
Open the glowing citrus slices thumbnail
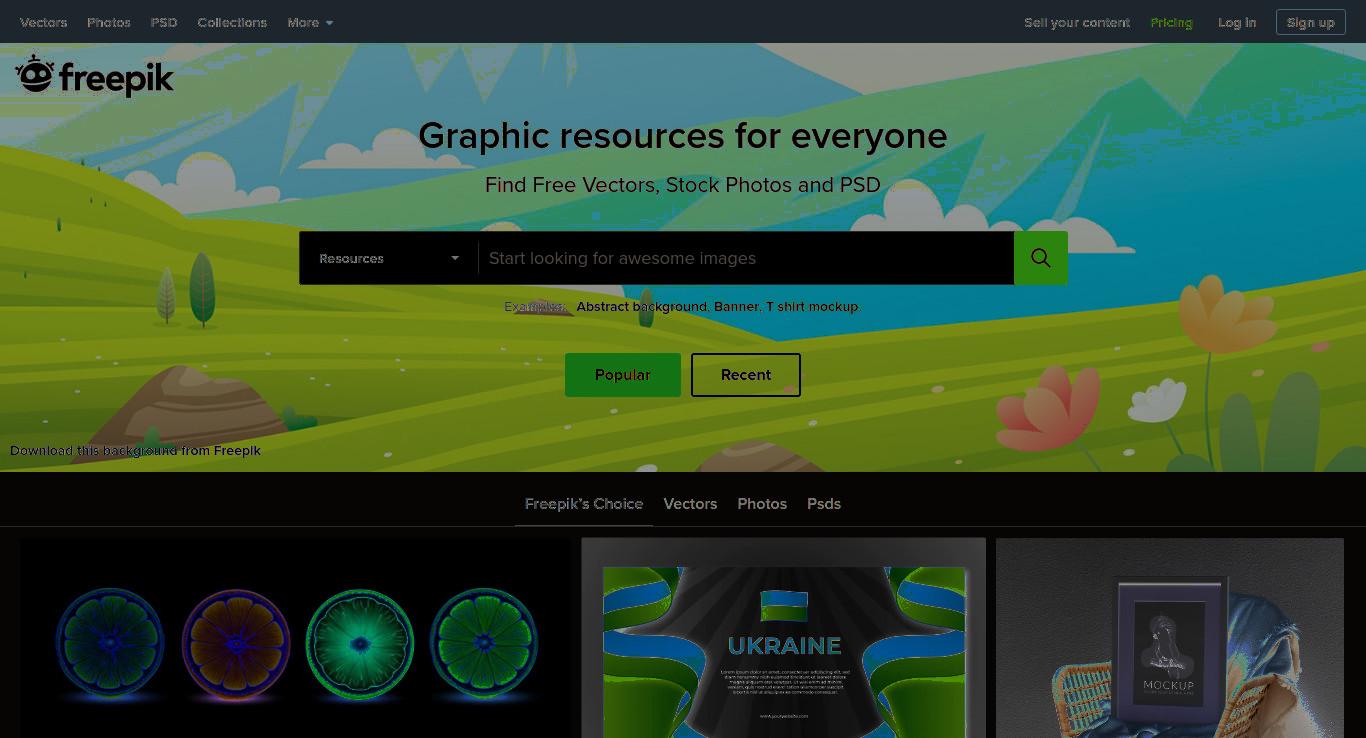coord(296,638)
